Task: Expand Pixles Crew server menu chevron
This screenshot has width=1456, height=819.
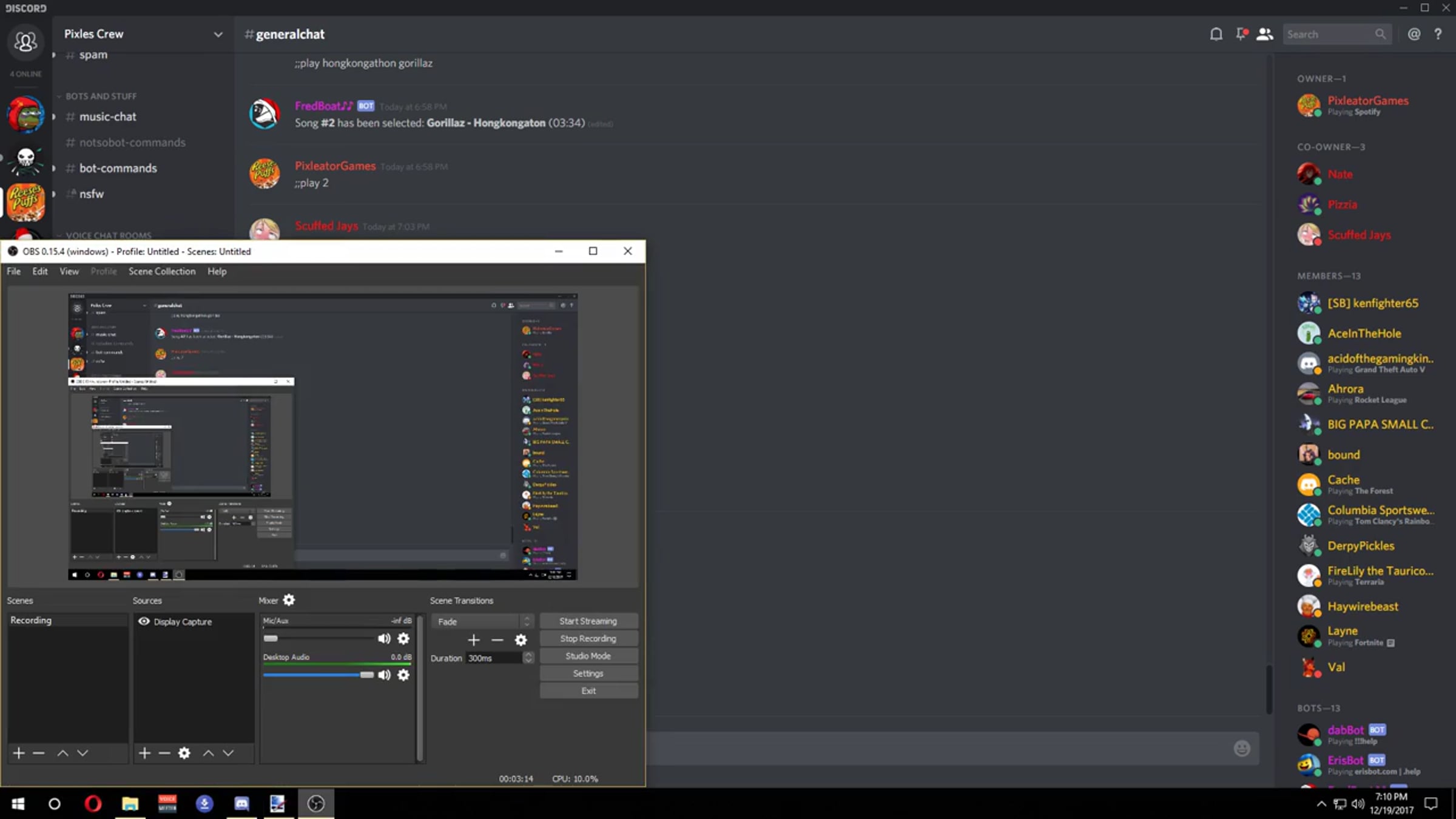Action: [x=218, y=35]
